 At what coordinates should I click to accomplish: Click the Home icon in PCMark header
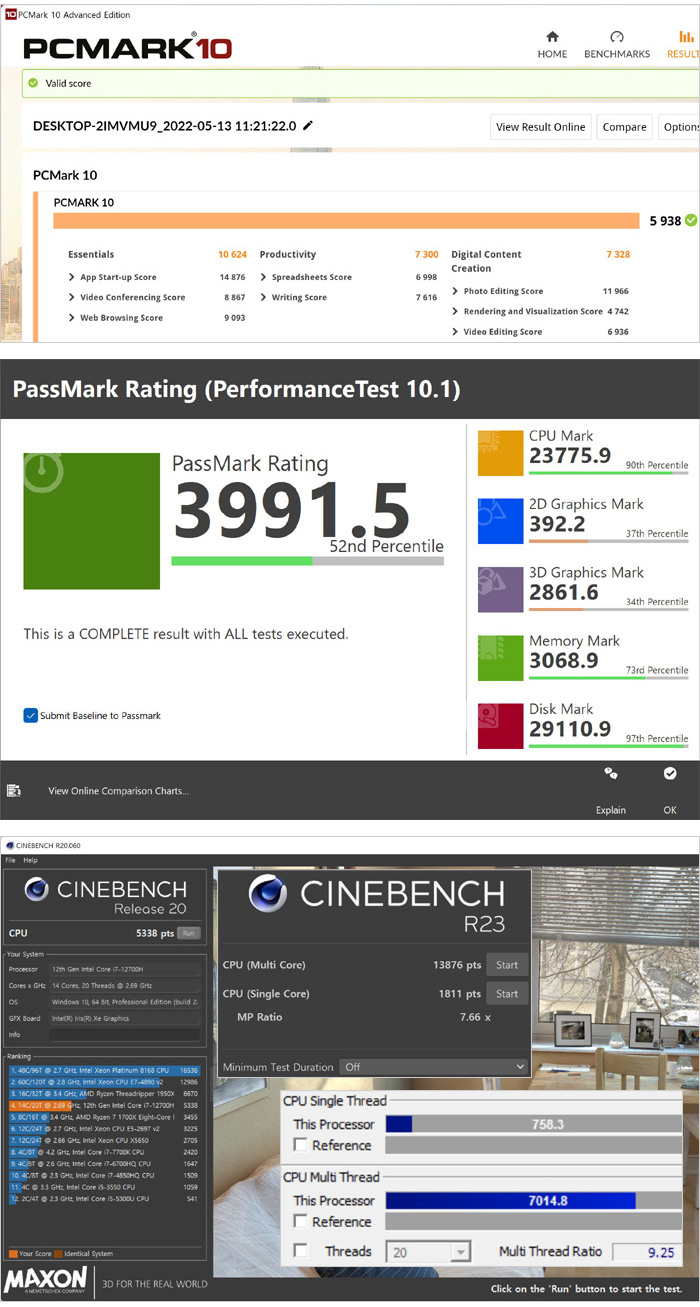(552, 37)
